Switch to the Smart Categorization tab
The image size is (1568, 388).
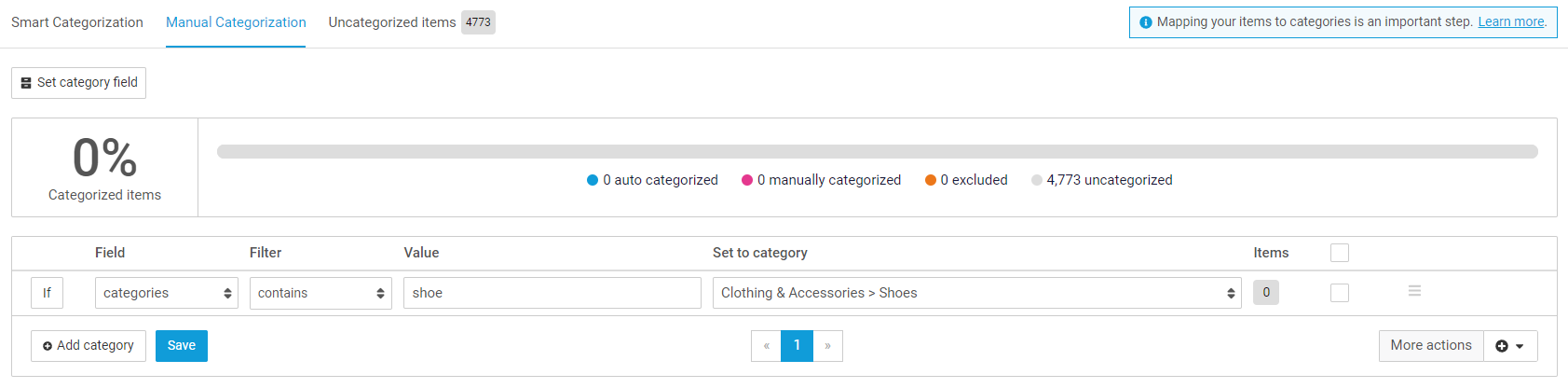click(77, 22)
